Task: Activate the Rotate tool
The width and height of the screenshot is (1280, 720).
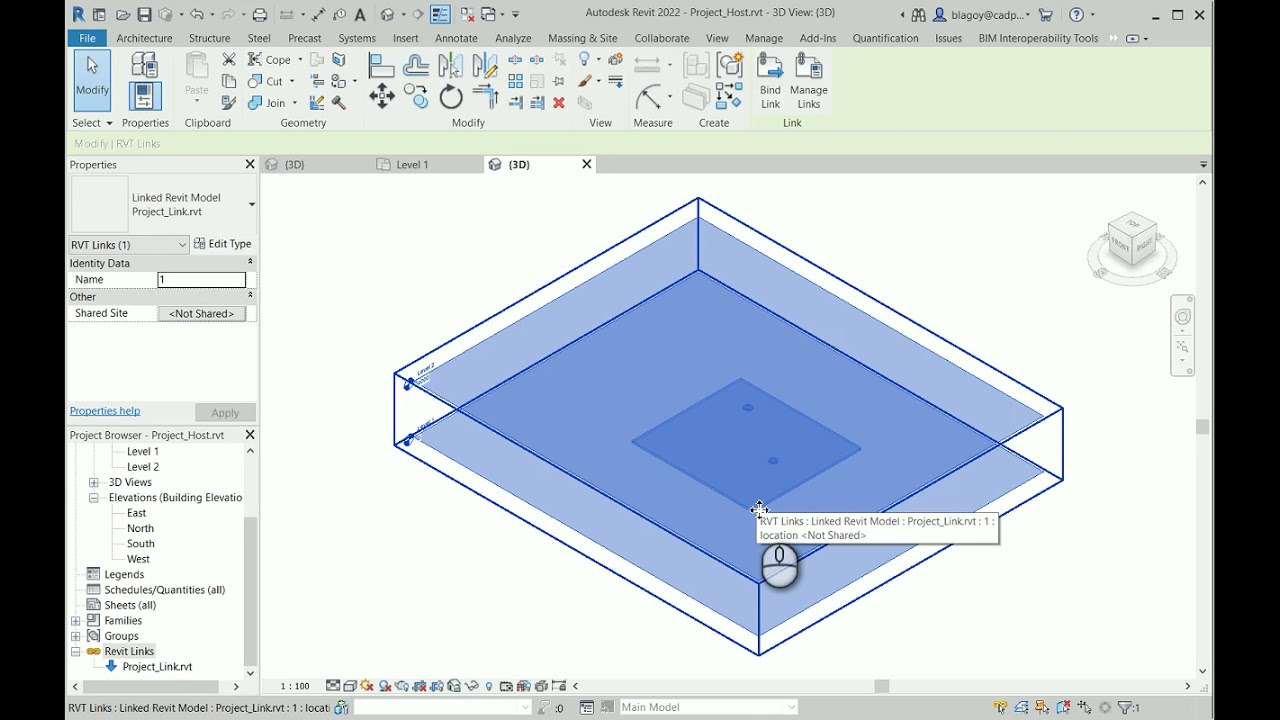Action: (x=451, y=97)
